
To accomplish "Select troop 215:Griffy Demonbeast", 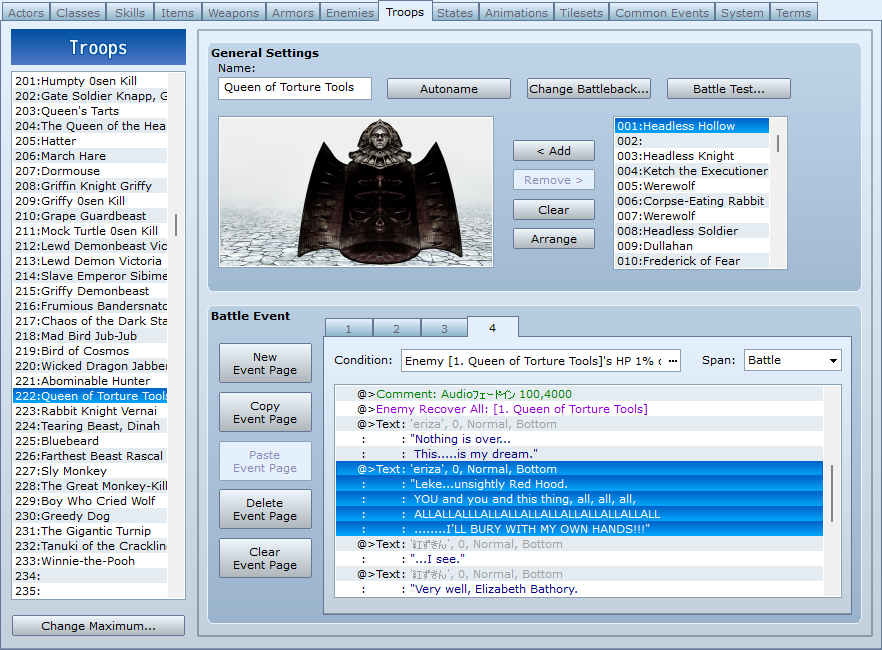I will click(90, 291).
